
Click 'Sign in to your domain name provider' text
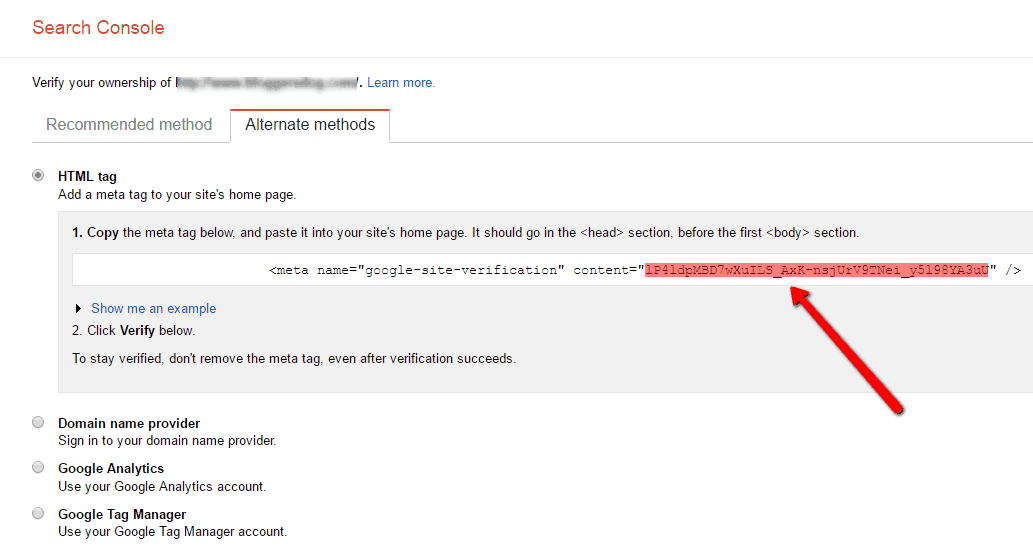(167, 441)
